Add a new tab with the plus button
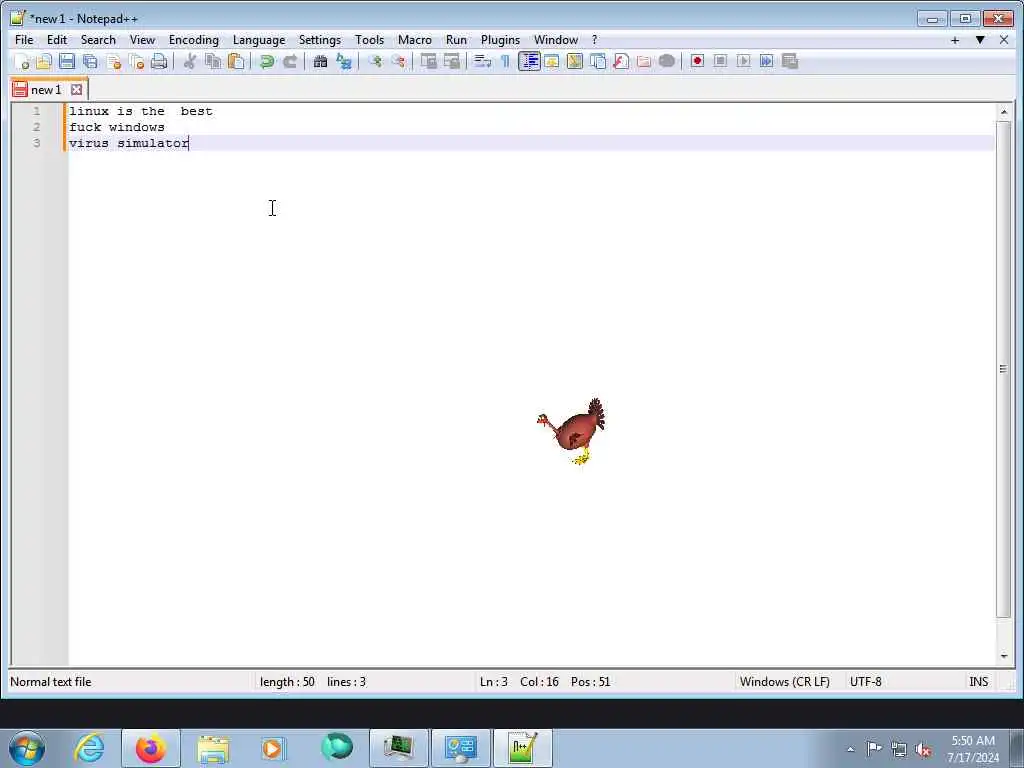1024x768 pixels. (955, 40)
